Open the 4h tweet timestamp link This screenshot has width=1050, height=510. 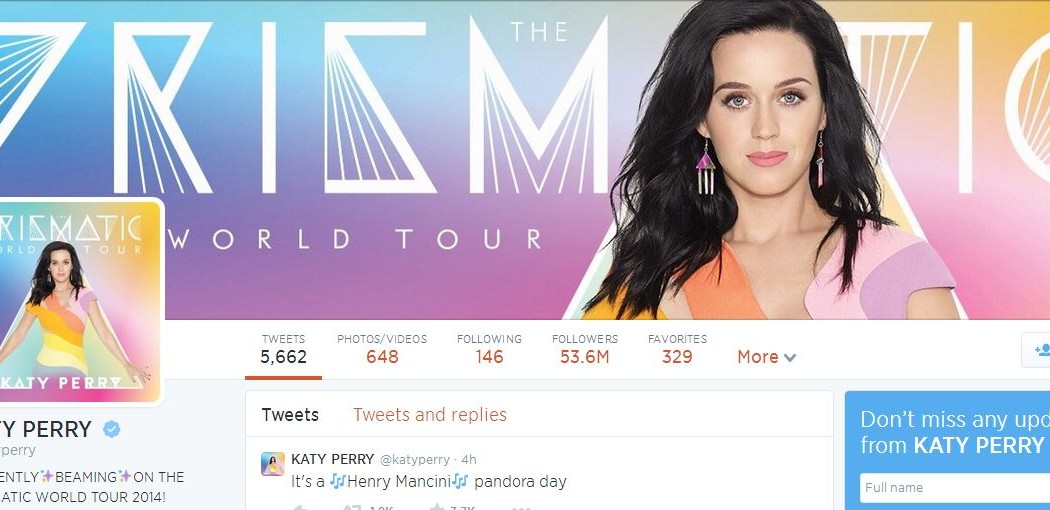(469, 460)
